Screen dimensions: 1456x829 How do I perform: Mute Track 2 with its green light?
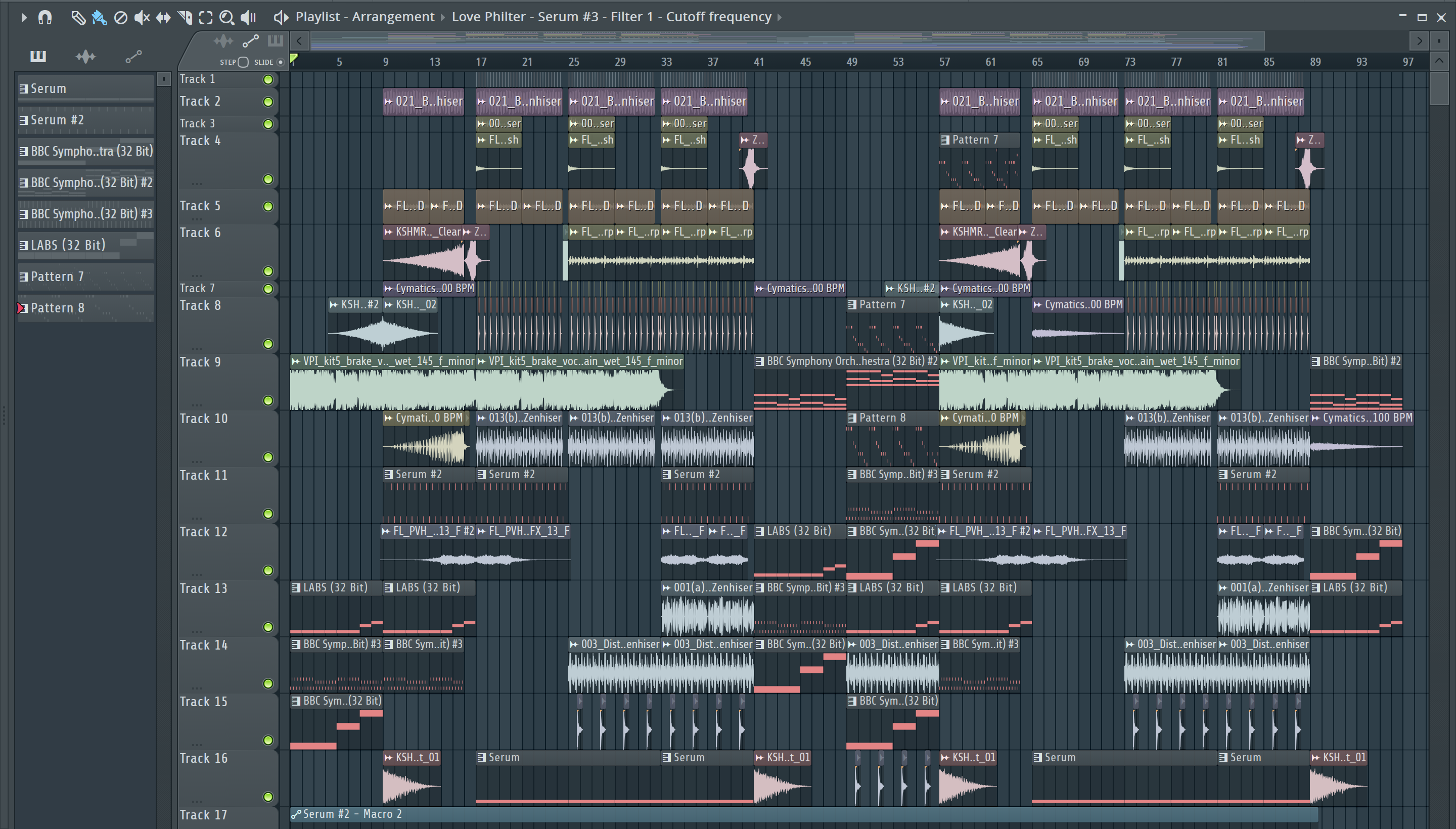click(267, 102)
